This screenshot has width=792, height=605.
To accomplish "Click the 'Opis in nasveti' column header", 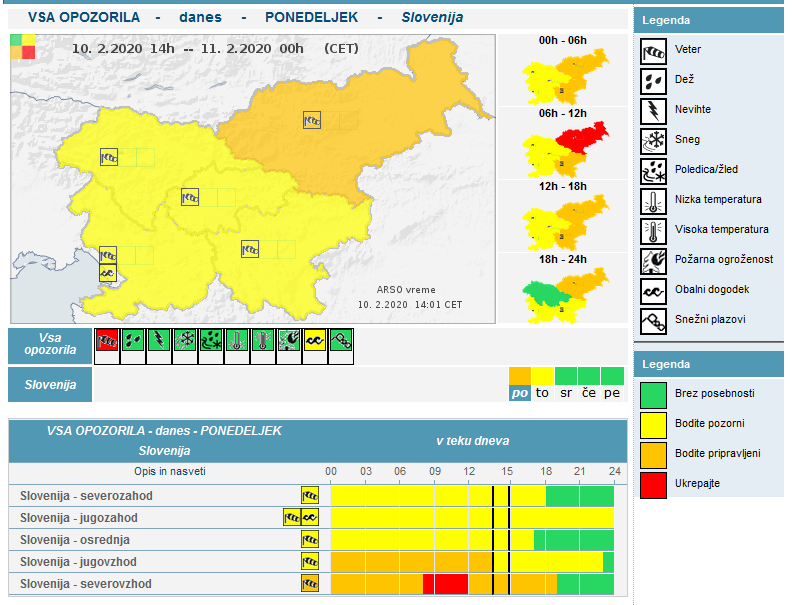I will click(170, 471).
